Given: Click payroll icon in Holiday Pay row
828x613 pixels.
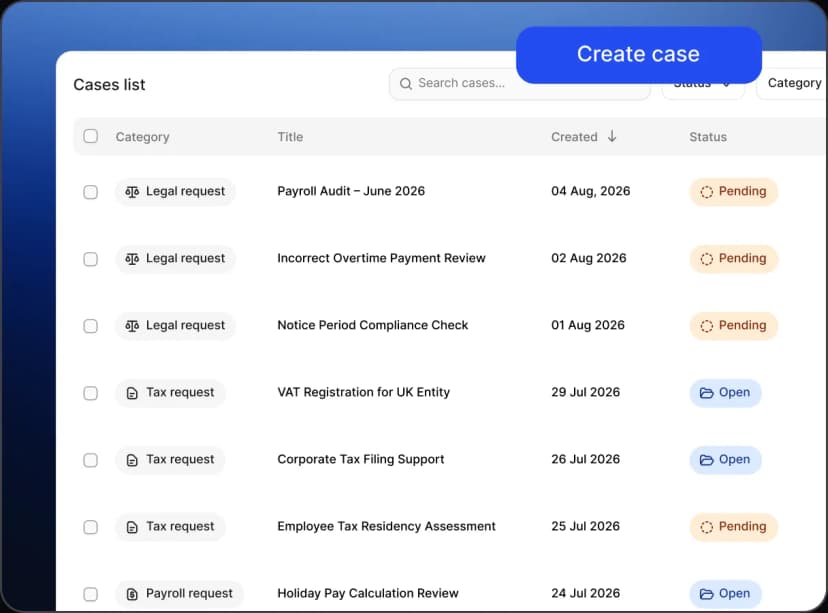Looking at the screenshot, I should [132, 594].
